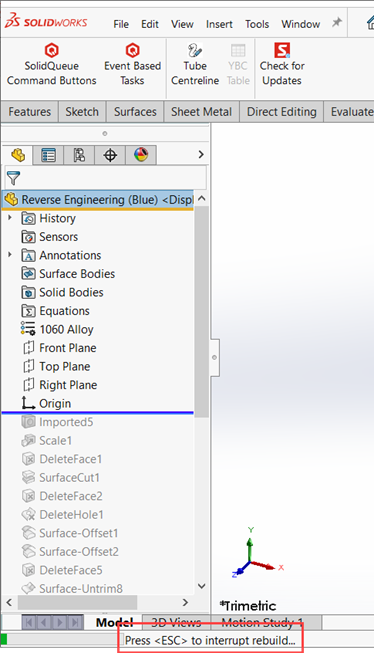
Task: Expand the Annotations folder
Action: coord(10,254)
